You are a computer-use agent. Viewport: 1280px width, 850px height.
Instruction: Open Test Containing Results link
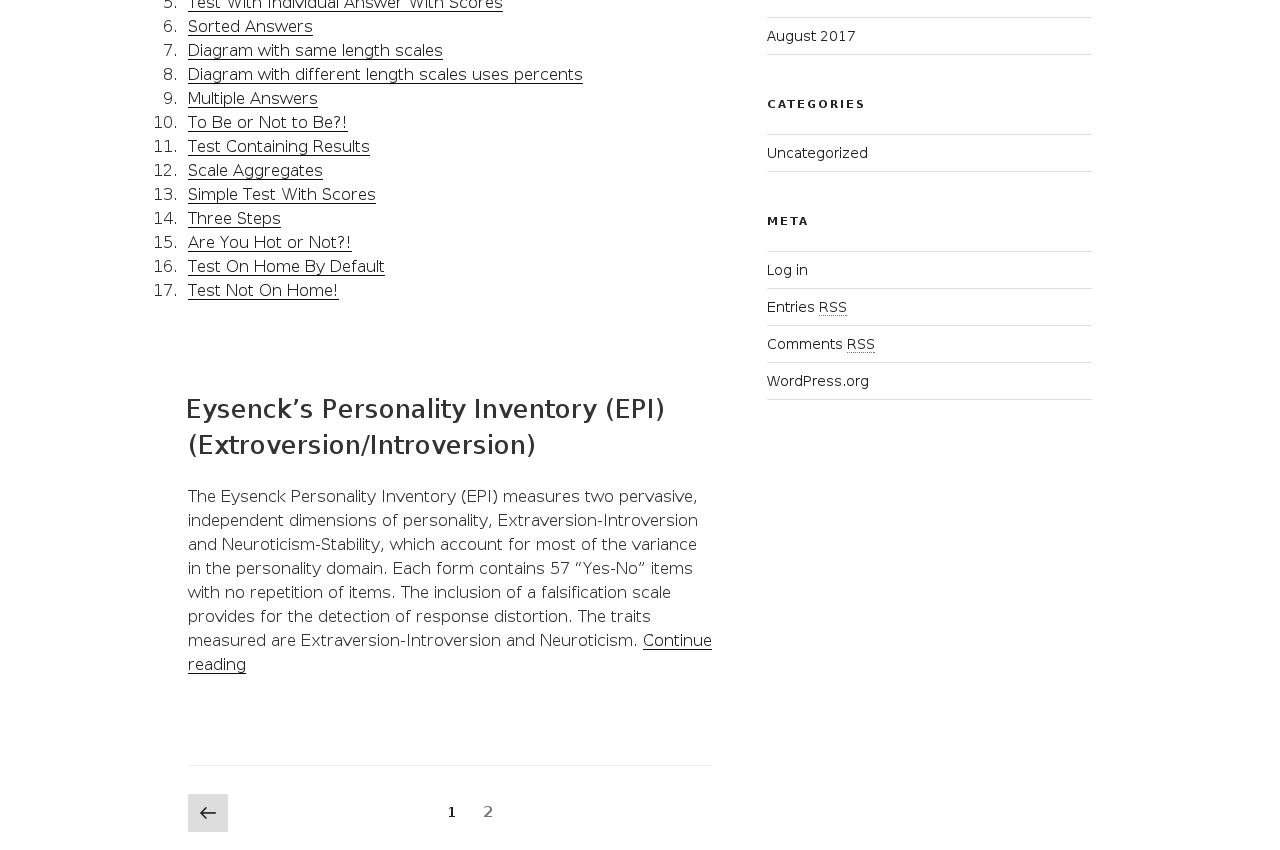tap(278, 146)
